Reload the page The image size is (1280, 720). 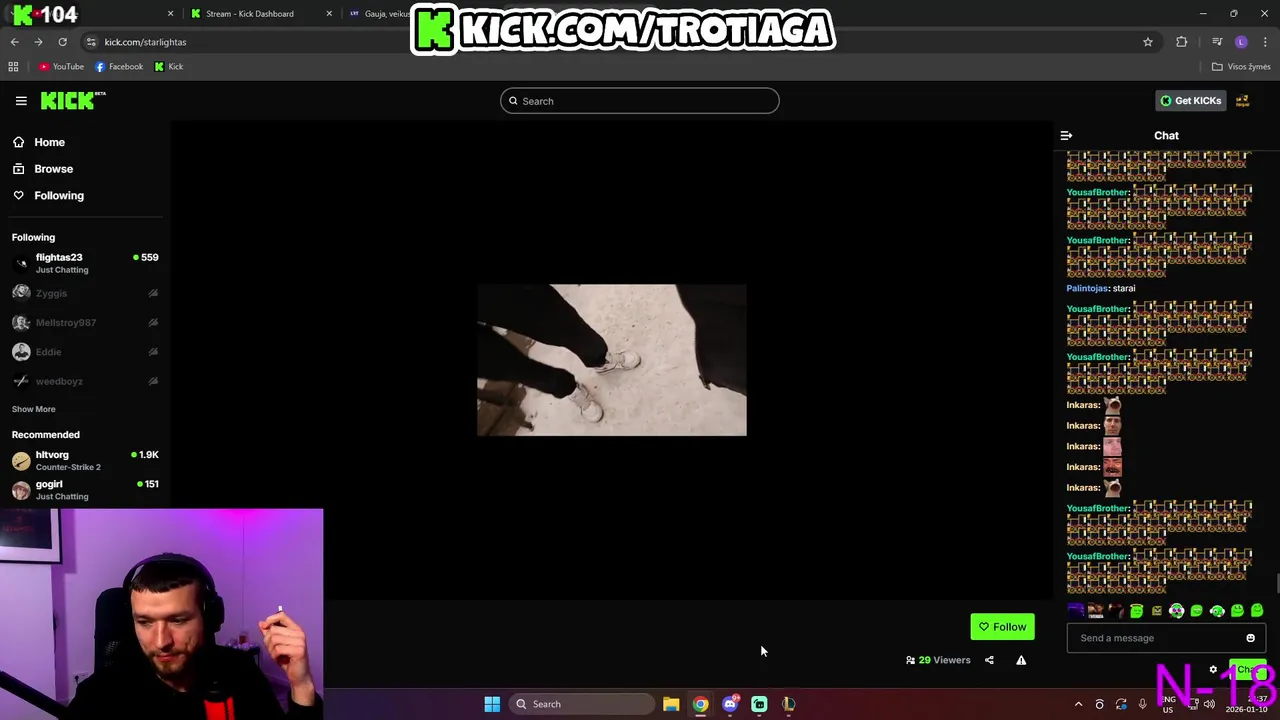[x=62, y=42]
